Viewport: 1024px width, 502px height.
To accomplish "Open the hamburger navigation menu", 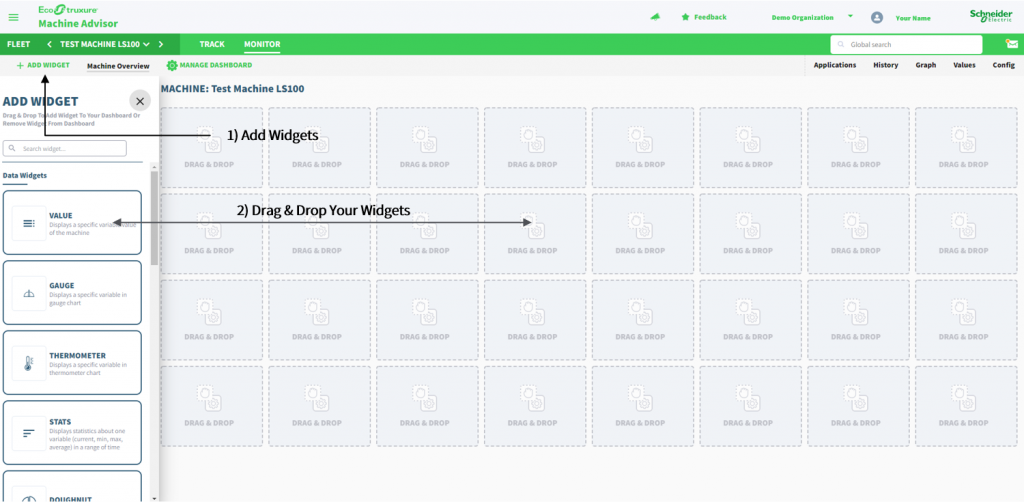I will tap(14, 18).
